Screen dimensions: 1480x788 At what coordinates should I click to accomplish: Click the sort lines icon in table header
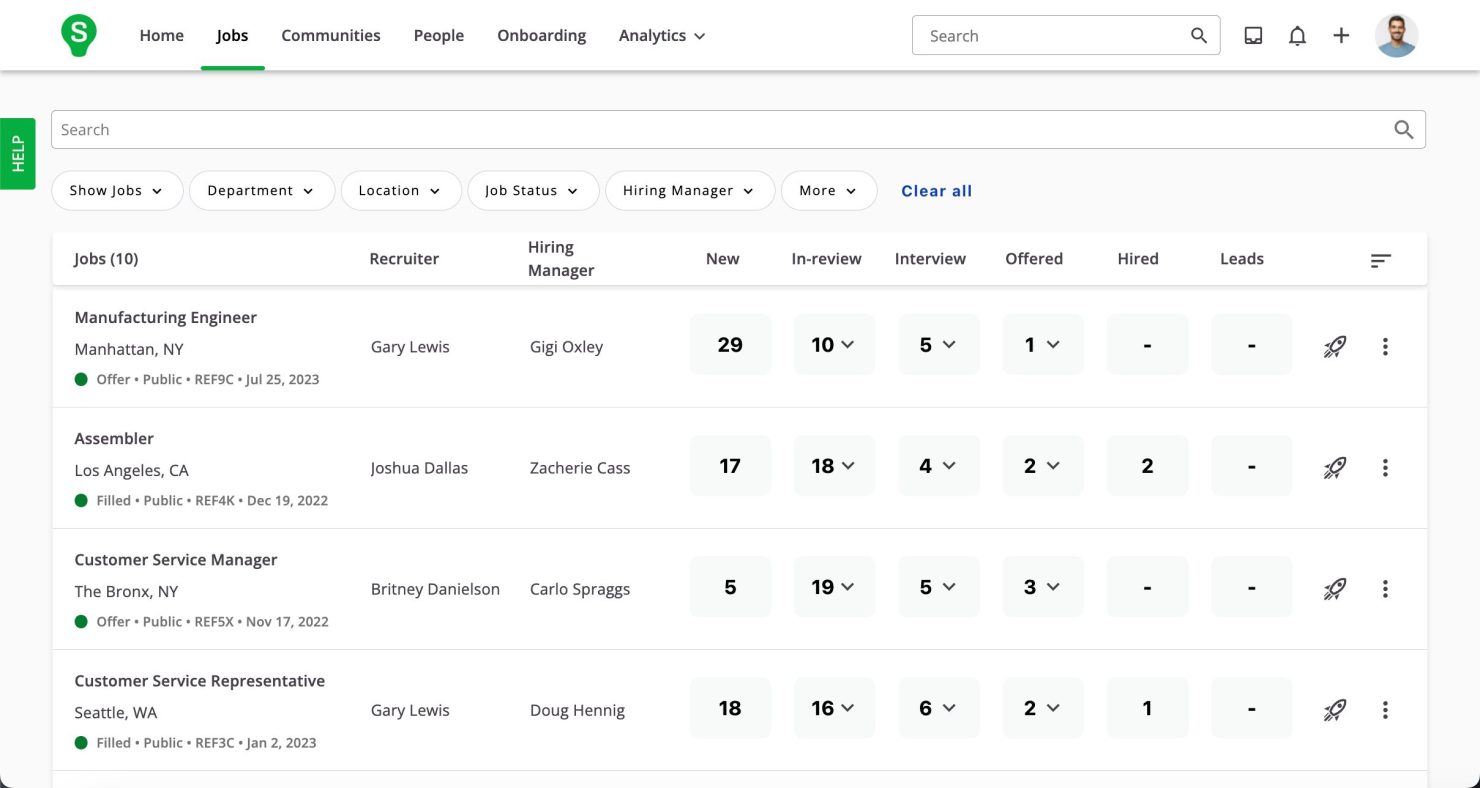click(x=1381, y=260)
